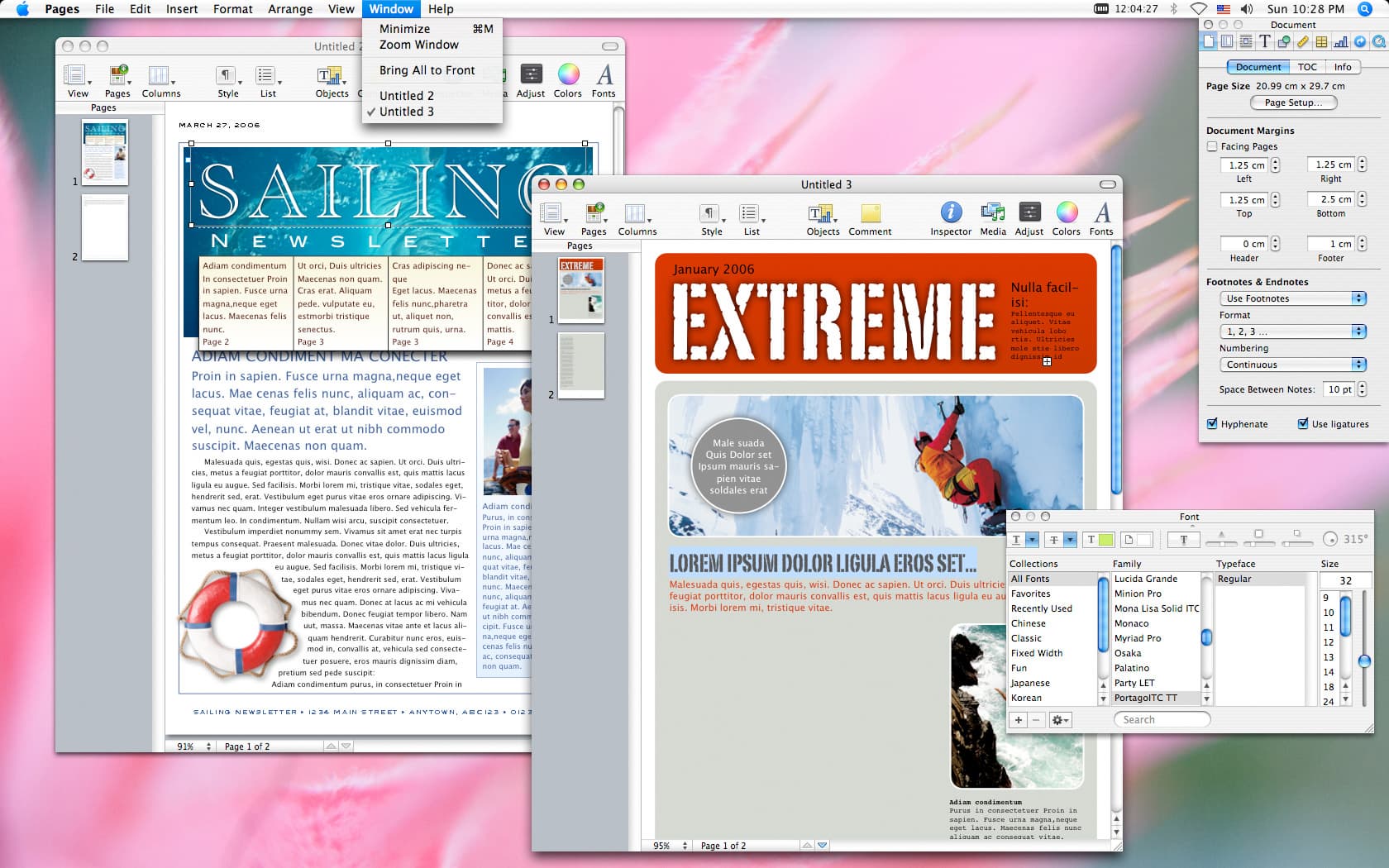Click the volume icon in menu bar

tap(1247, 9)
